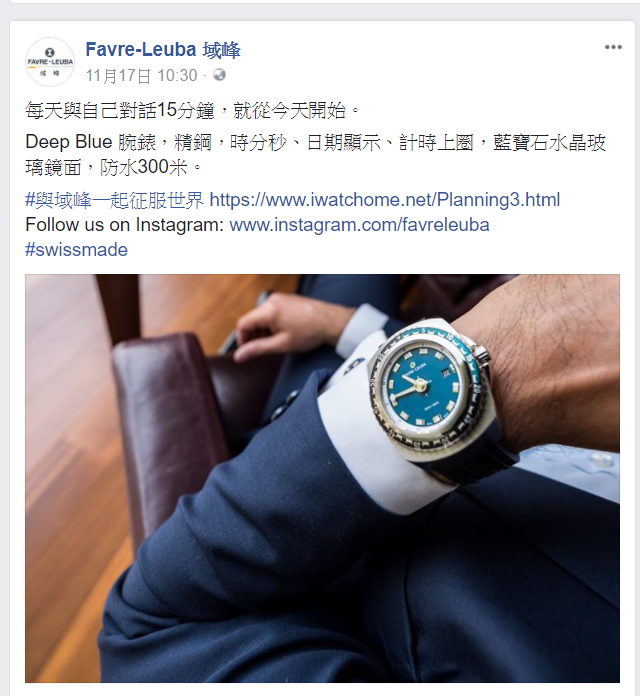Click the public globe privacy icon
Image resolution: width=640 pixels, height=696 pixels.
coord(219,75)
